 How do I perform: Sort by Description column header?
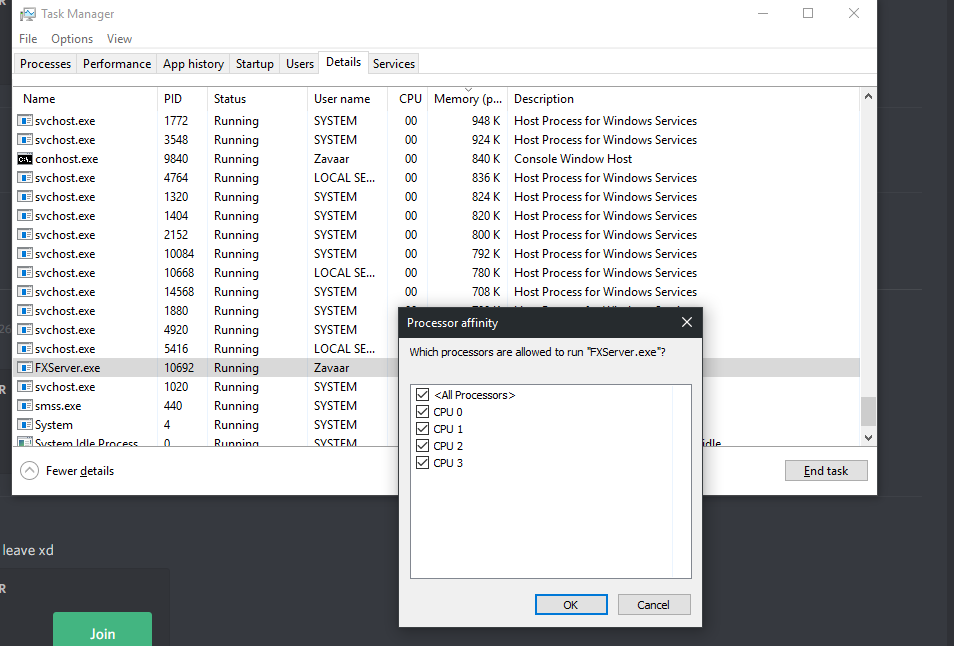point(683,99)
